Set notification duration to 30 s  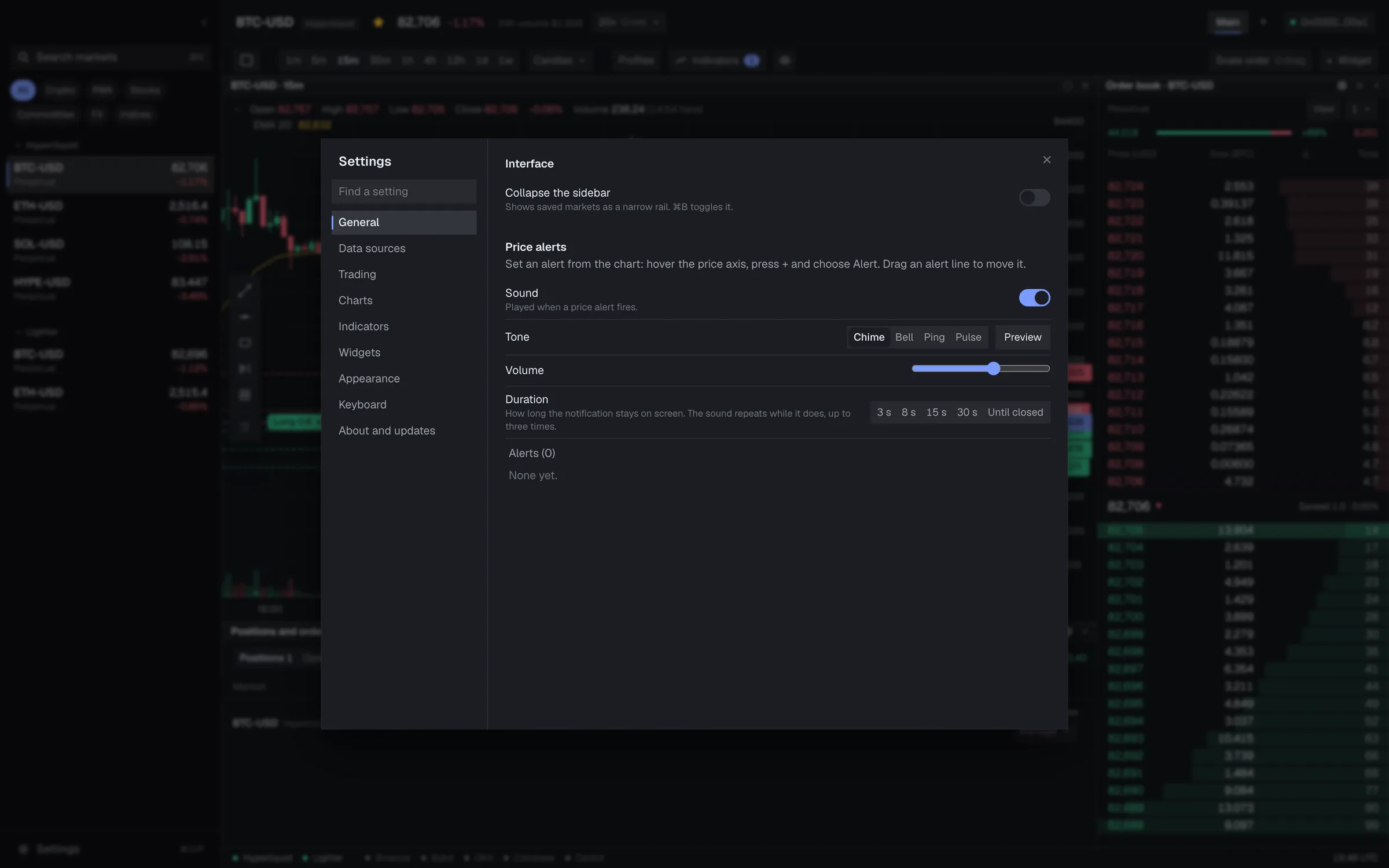coord(967,413)
